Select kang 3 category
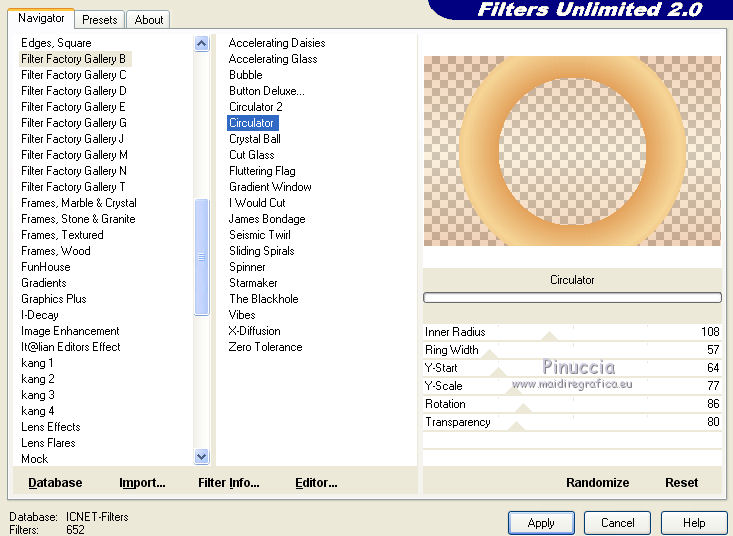This screenshot has width=733, height=536. [x=38, y=395]
